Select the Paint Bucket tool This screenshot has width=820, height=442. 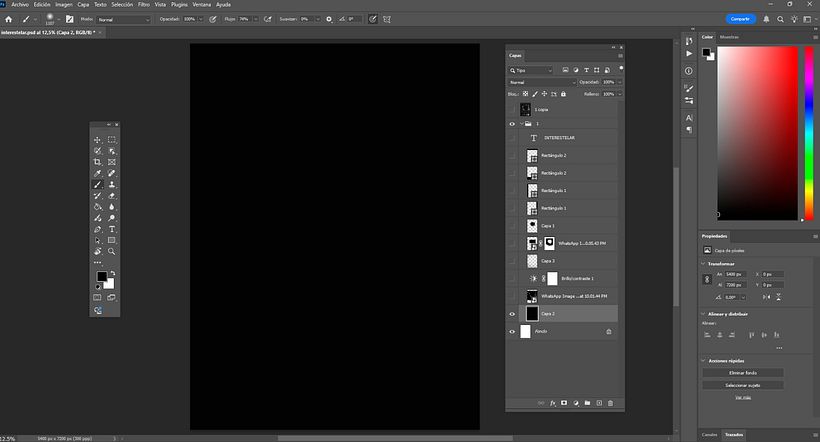[x=97, y=207]
